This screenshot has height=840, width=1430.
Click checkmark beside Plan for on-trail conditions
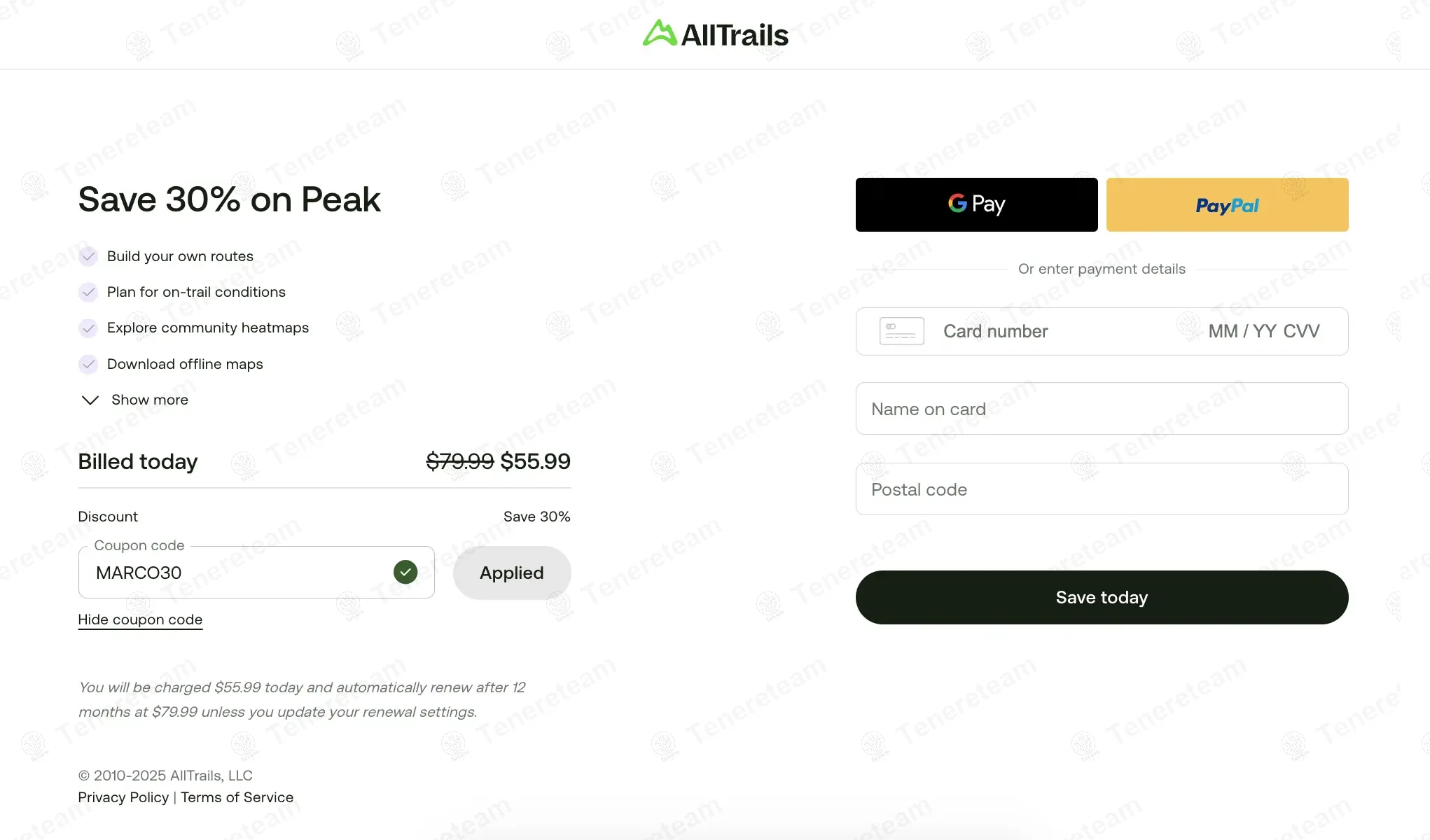click(x=88, y=292)
